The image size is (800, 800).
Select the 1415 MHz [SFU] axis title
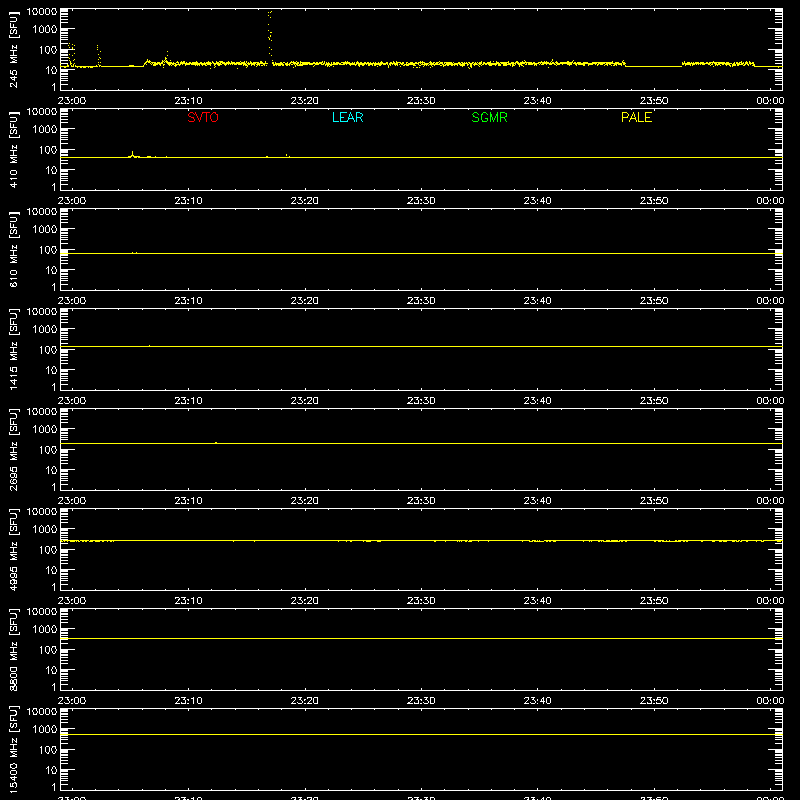click(13, 349)
